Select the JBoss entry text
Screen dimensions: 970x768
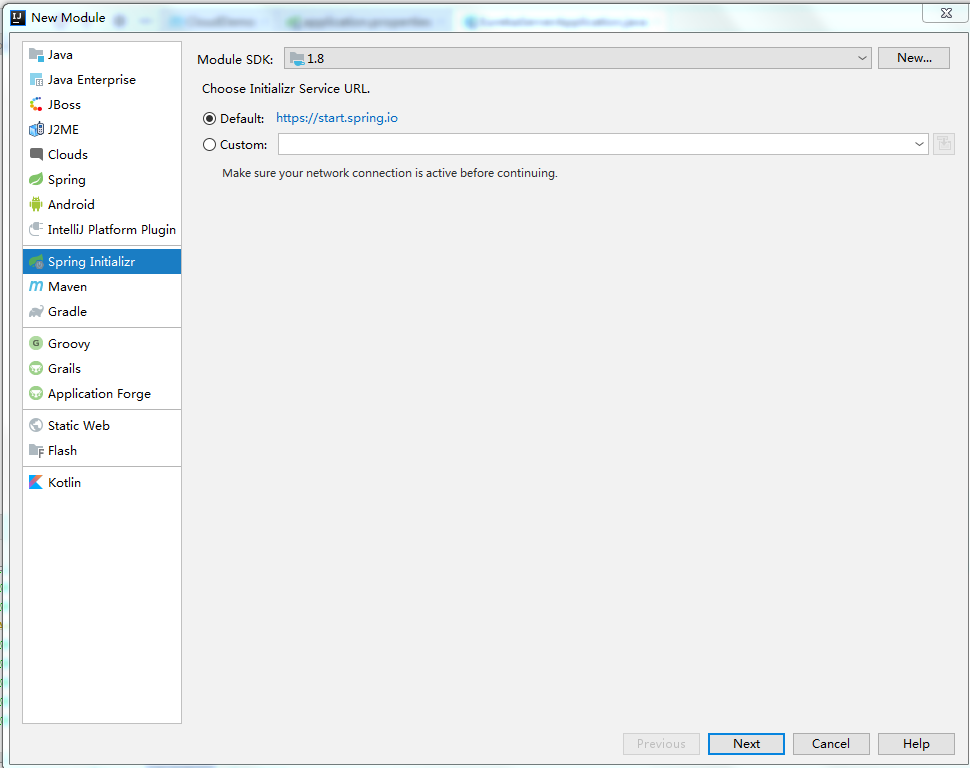coord(64,105)
